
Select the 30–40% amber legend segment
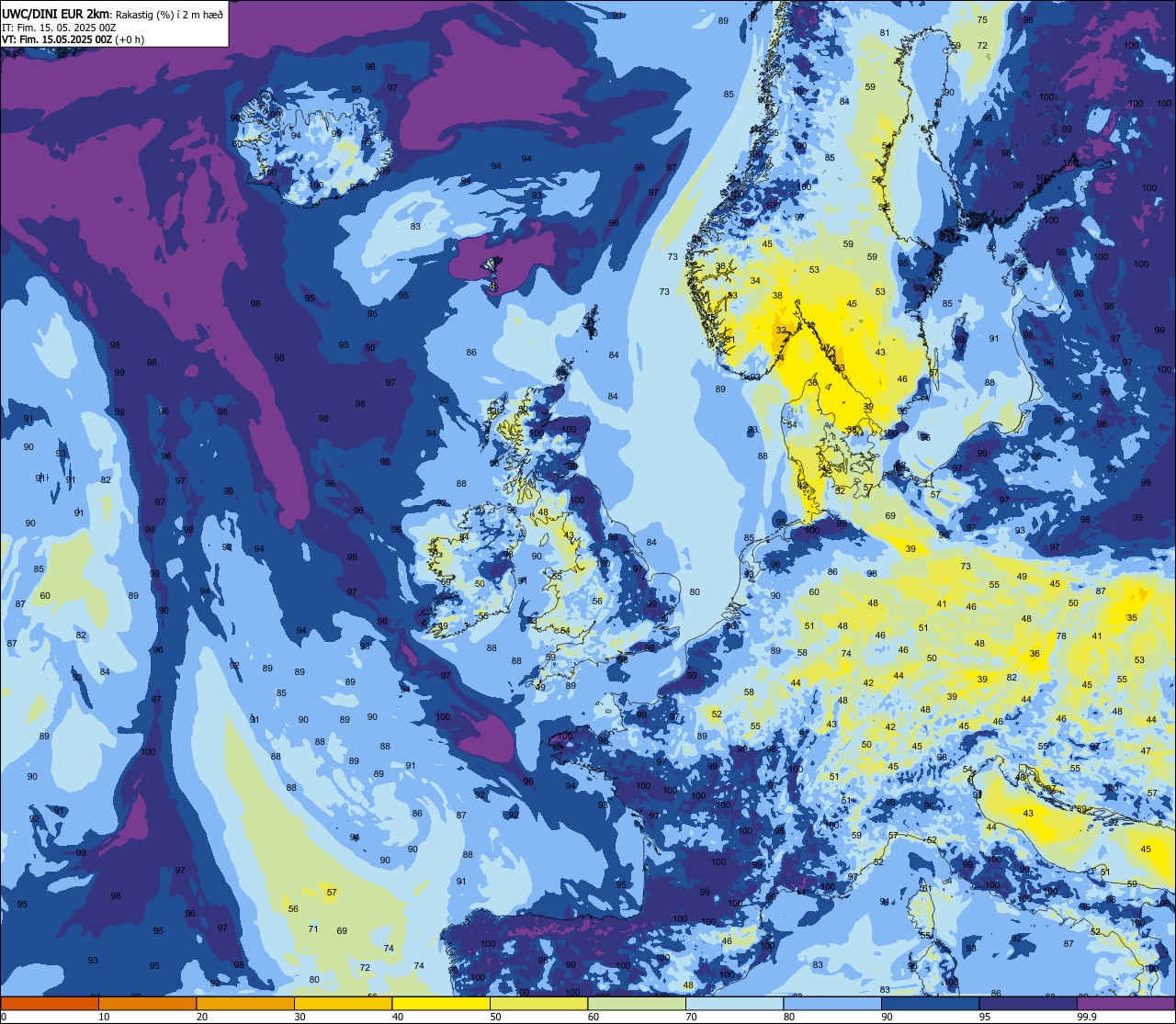coord(343,1004)
